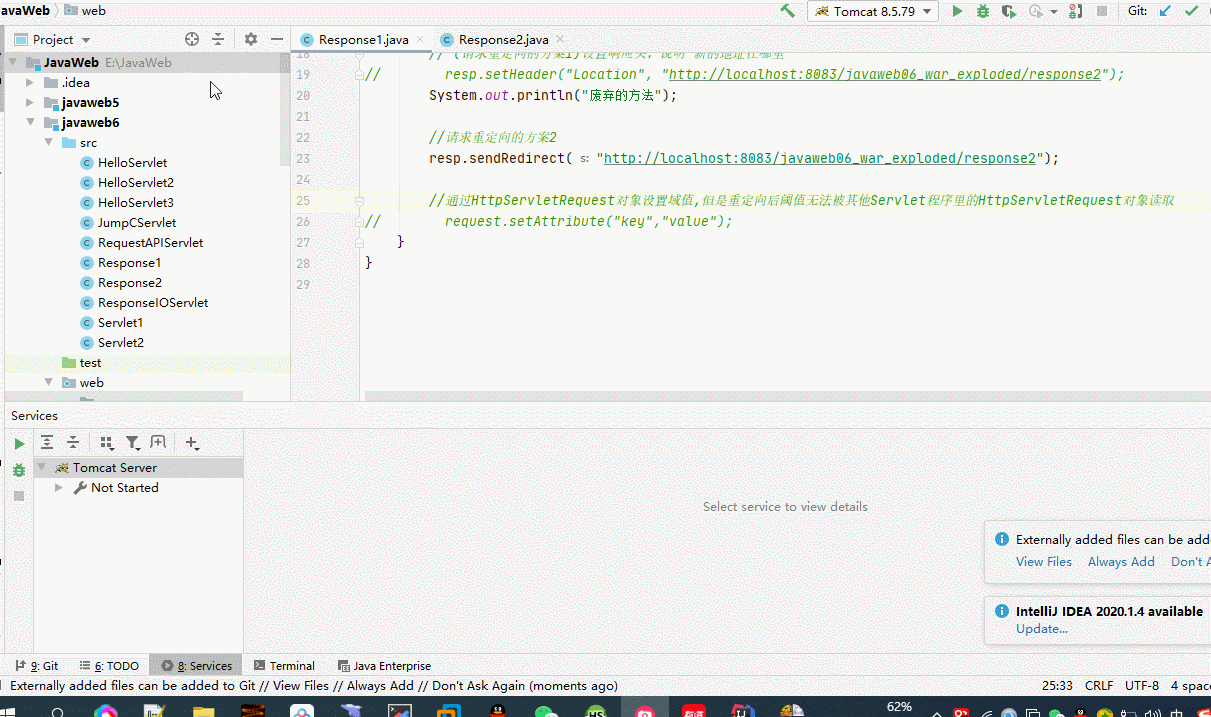Hide the Project panel with minus icon

[x=277, y=39]
